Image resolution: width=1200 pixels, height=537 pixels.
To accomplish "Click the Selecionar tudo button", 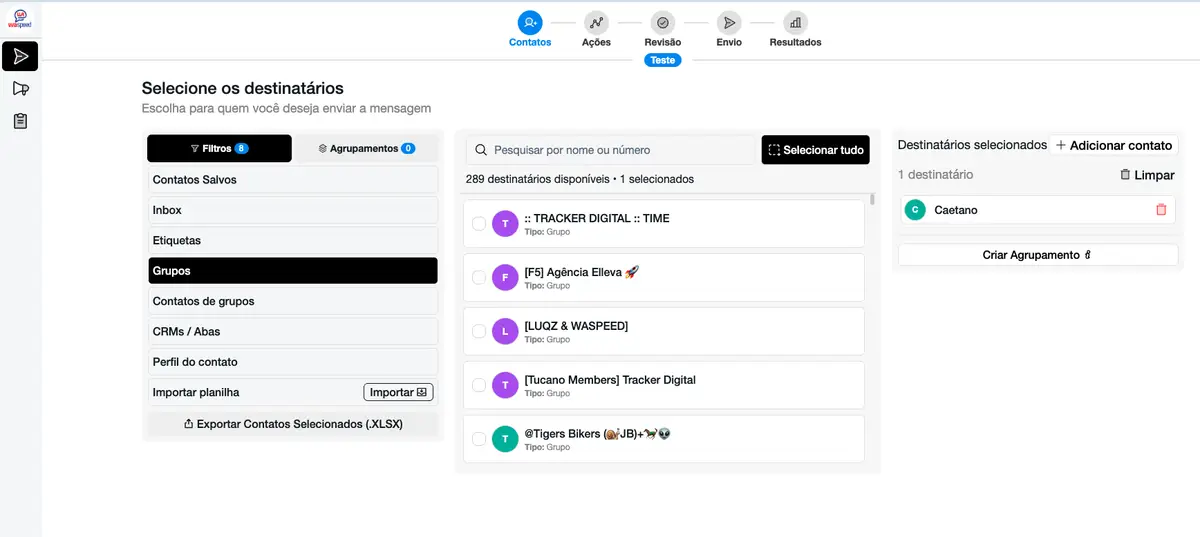I will 815,150.
